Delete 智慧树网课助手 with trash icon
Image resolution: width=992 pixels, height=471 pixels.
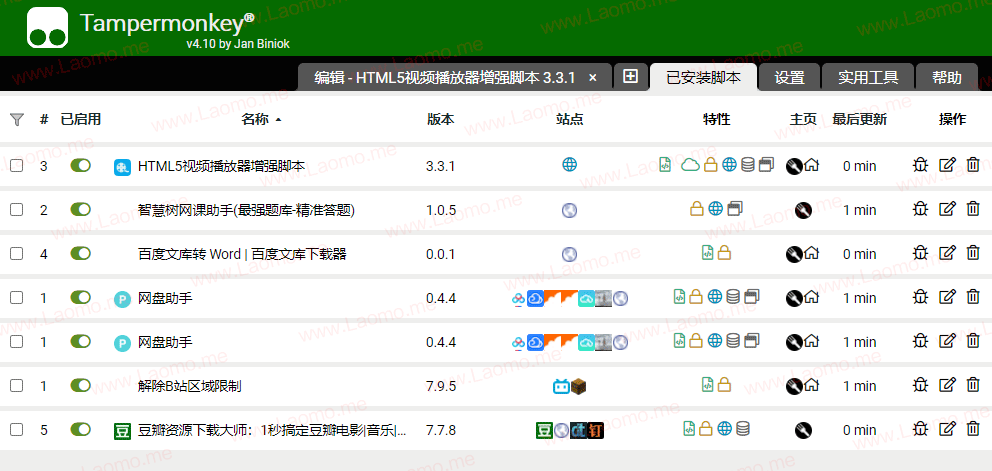[973, 209]
